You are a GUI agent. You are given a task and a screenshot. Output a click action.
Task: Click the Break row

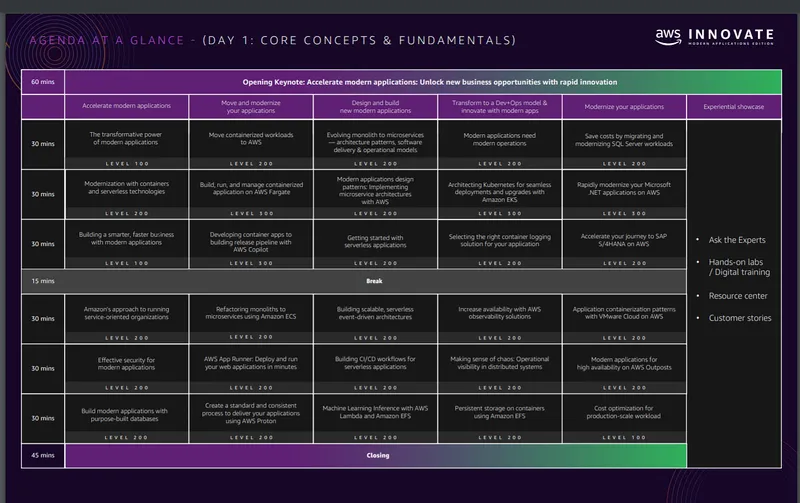coord(354,281)
